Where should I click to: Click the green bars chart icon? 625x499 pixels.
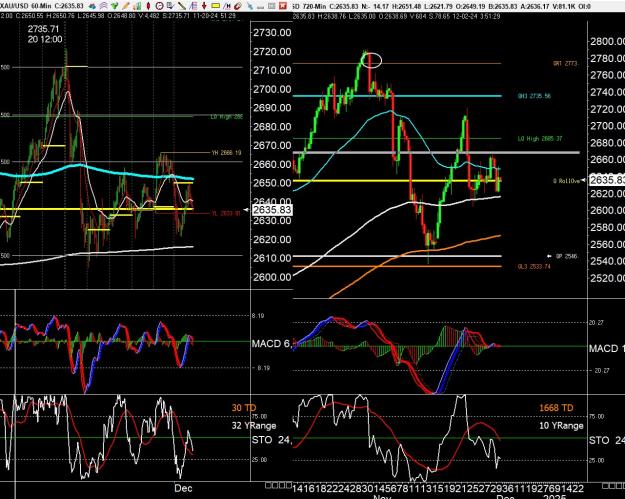tap(137, 6)
